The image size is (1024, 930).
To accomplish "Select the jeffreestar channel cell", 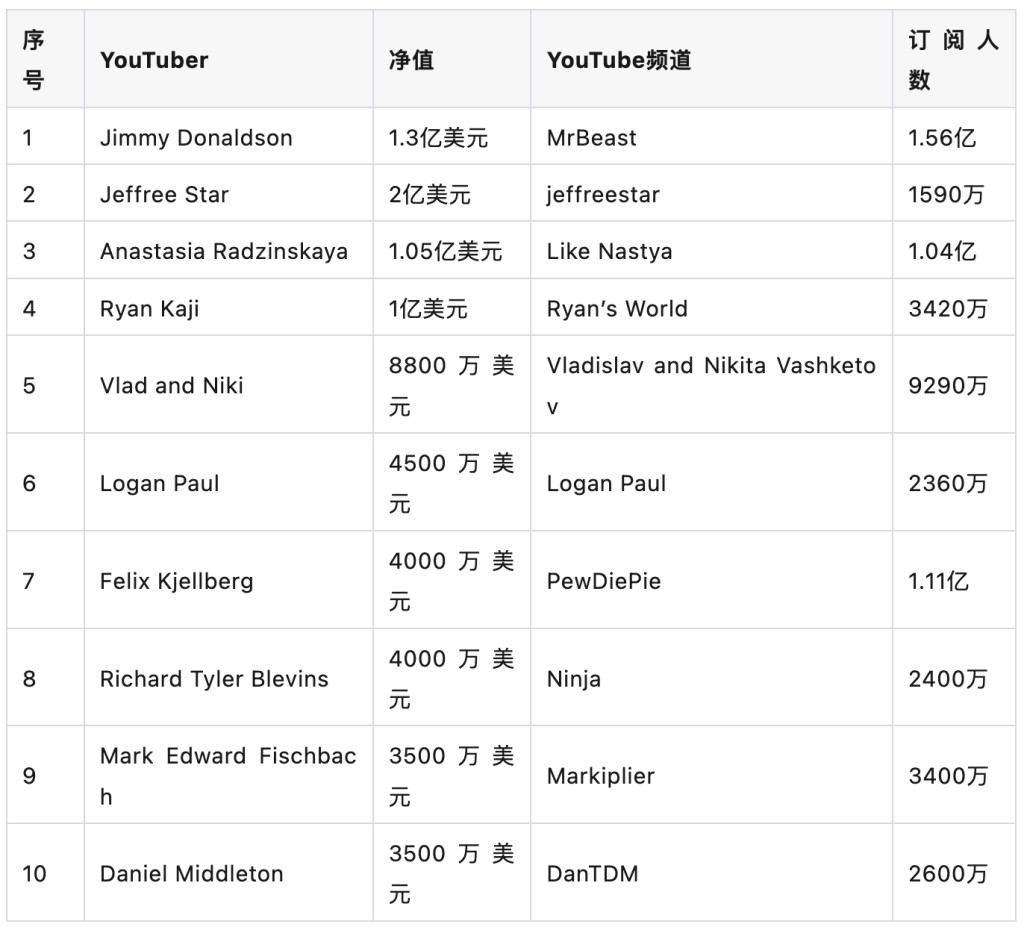I will click(x=711, y=193).
